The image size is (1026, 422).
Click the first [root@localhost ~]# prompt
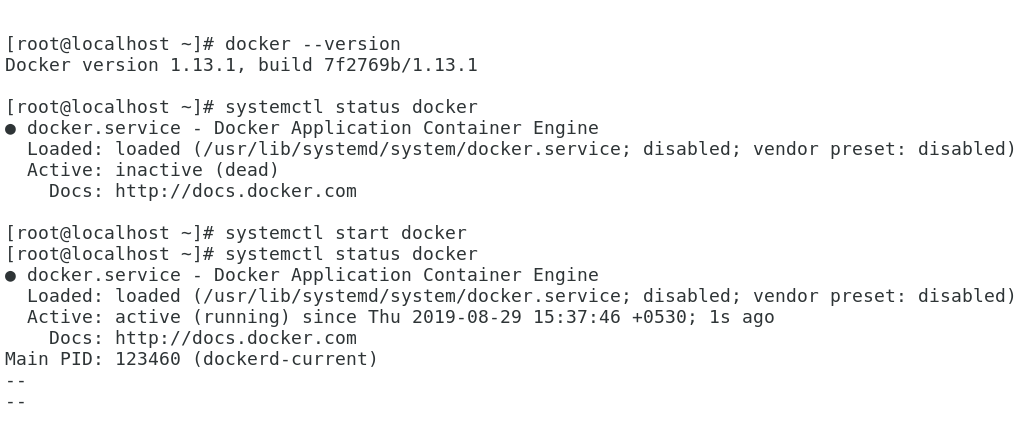tap(109, 45)
